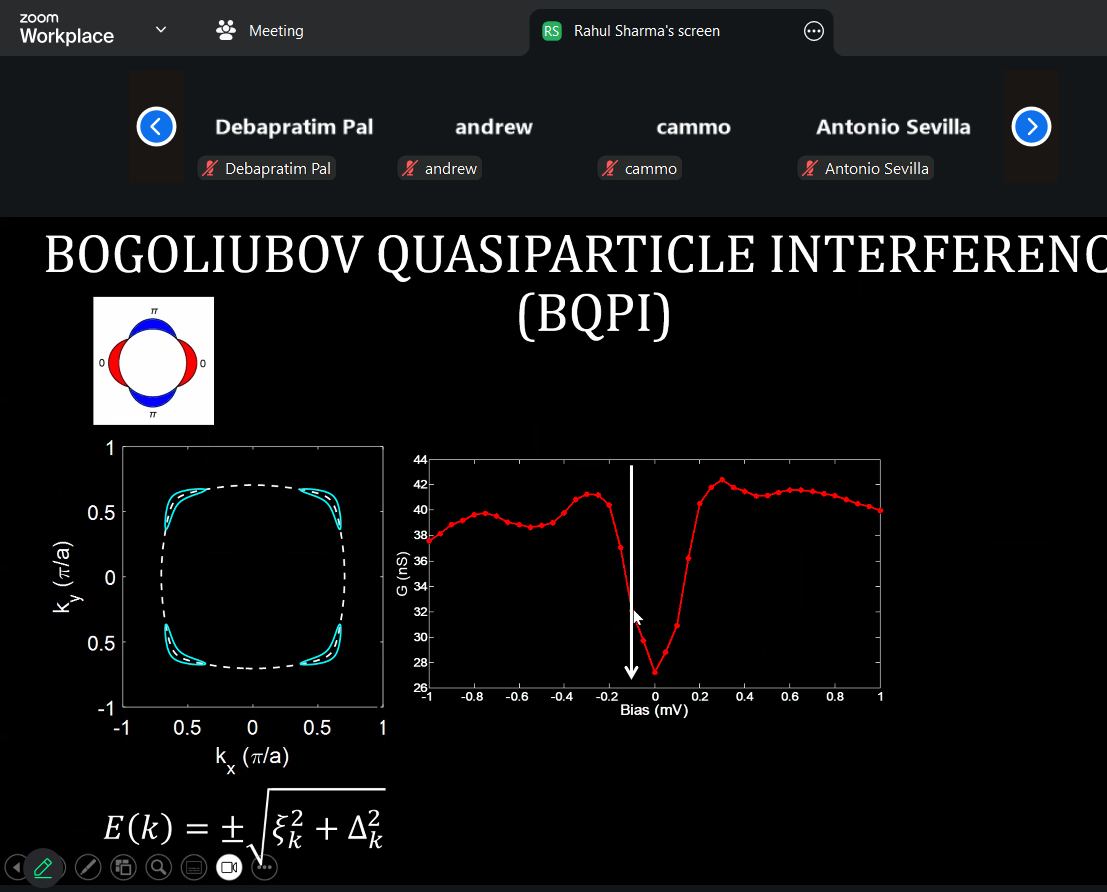Screen dimensions: 1107x892
Task: Click the magnifier zoom icon on slideshow
Action: point(158,867)
